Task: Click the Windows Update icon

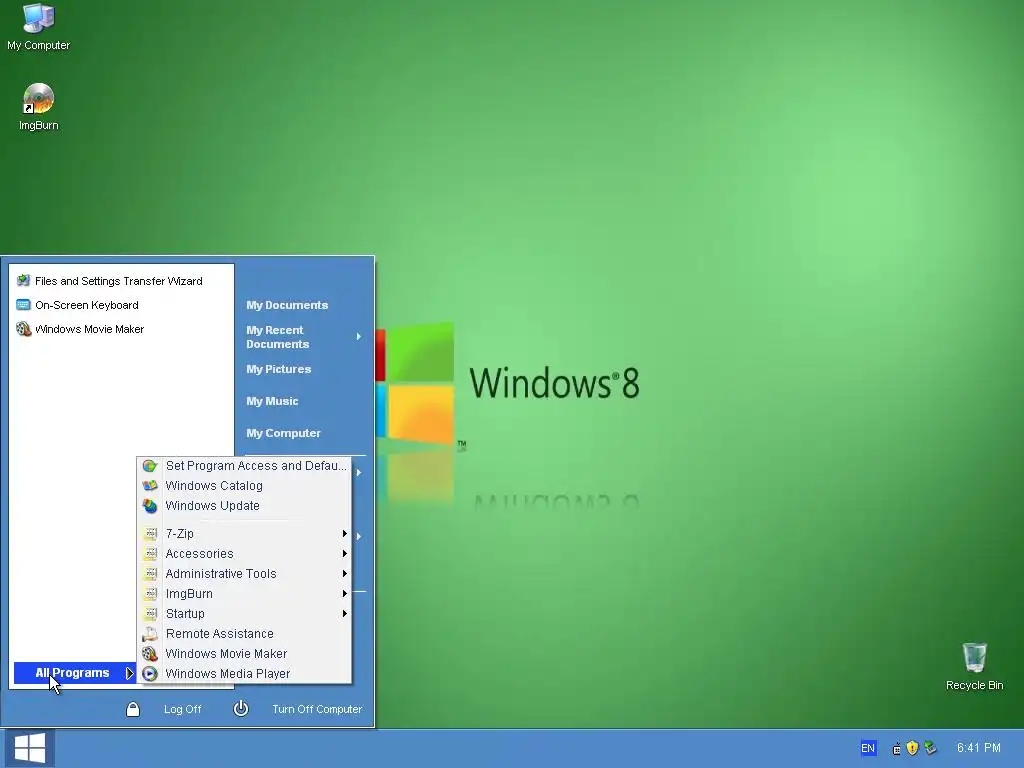Action: 150,505
